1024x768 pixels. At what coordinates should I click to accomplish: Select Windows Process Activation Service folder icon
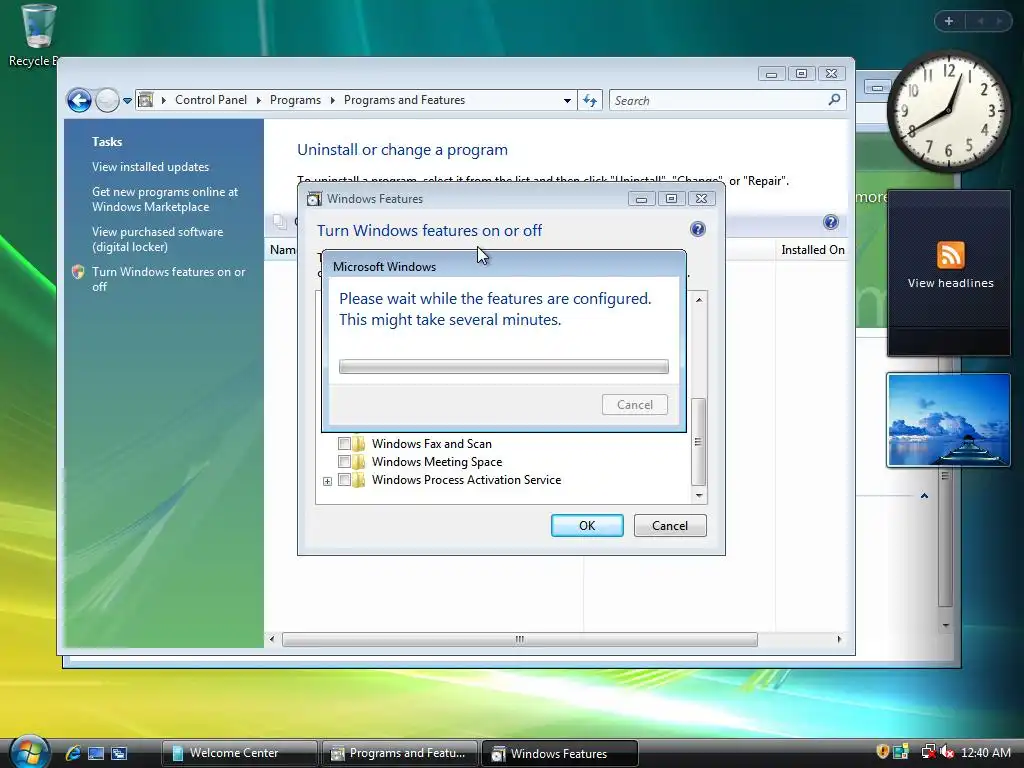359,480
